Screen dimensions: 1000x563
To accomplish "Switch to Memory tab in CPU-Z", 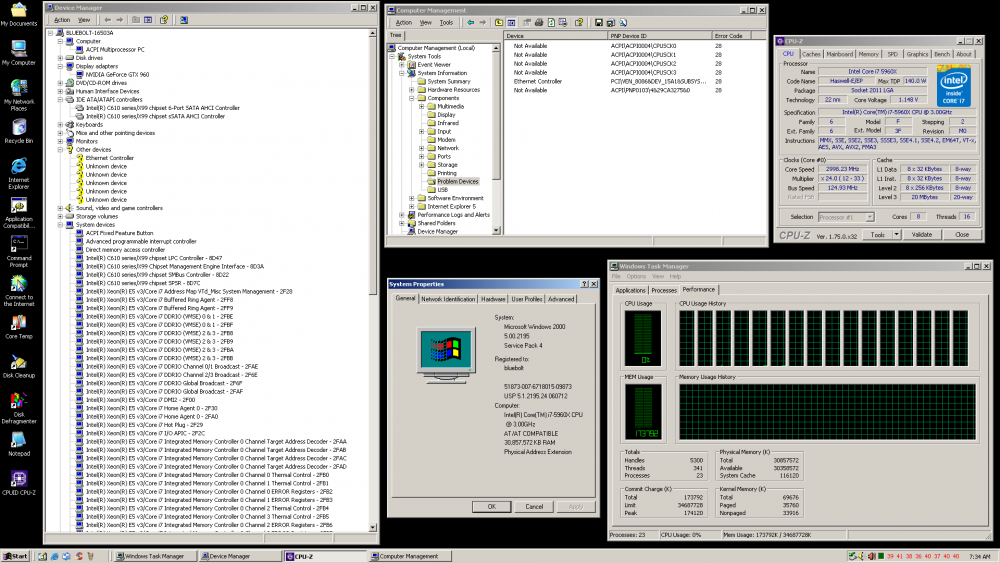I will [868, 54].
